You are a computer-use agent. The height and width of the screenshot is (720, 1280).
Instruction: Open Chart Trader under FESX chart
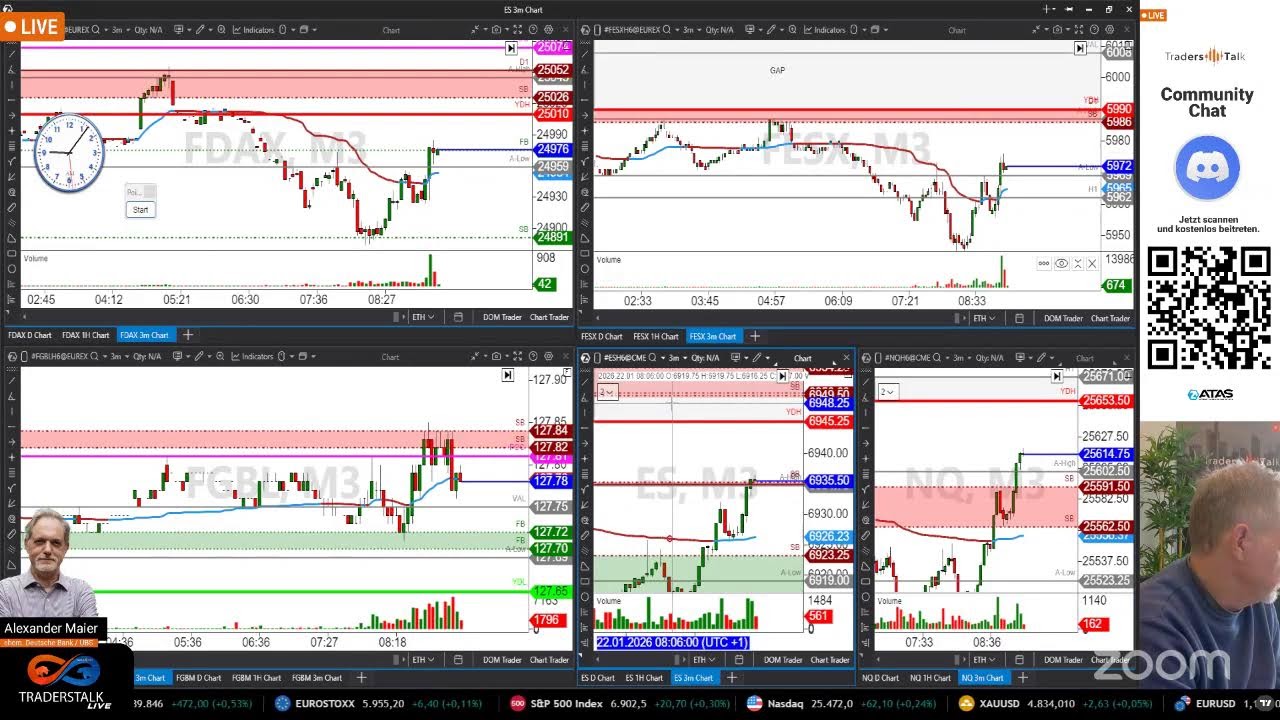pyautogui.click(x=1110, y=318)
